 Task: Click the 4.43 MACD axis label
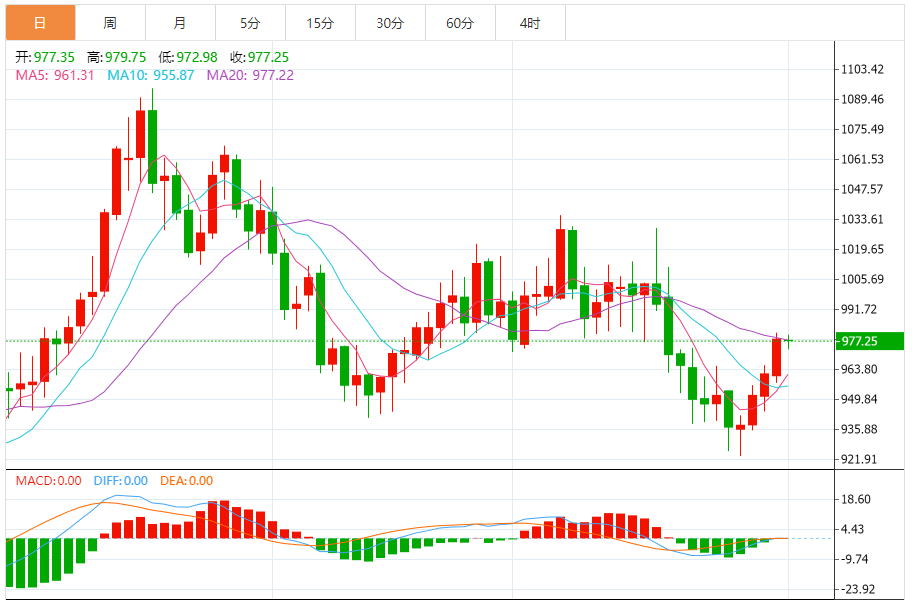(853, 530)
